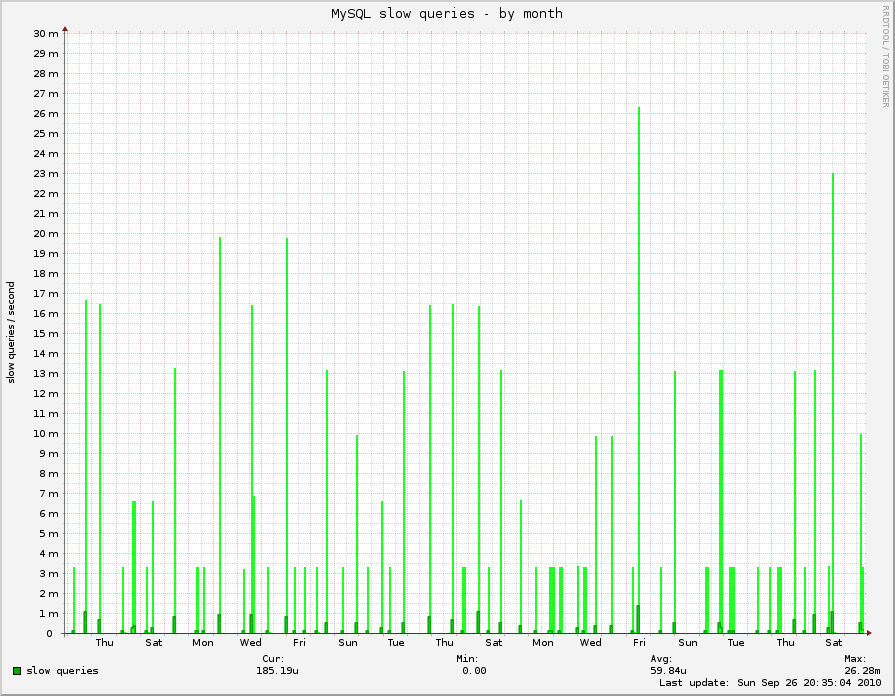This screenshot has height=696, width=895.
Task: Click the green slow queries legend swatch
Action: 17,671
